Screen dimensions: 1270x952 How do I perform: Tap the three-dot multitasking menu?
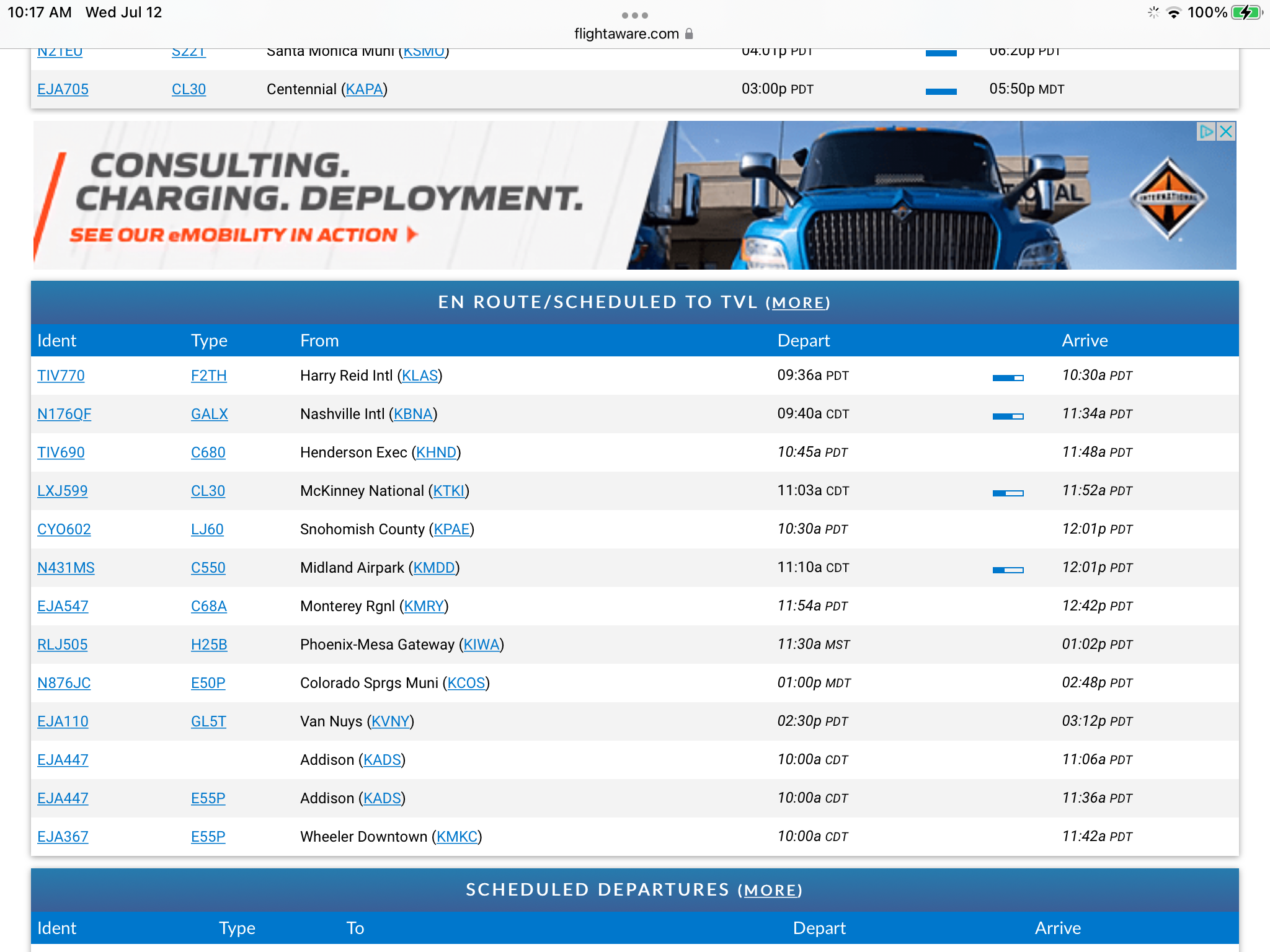coord(634,15)
